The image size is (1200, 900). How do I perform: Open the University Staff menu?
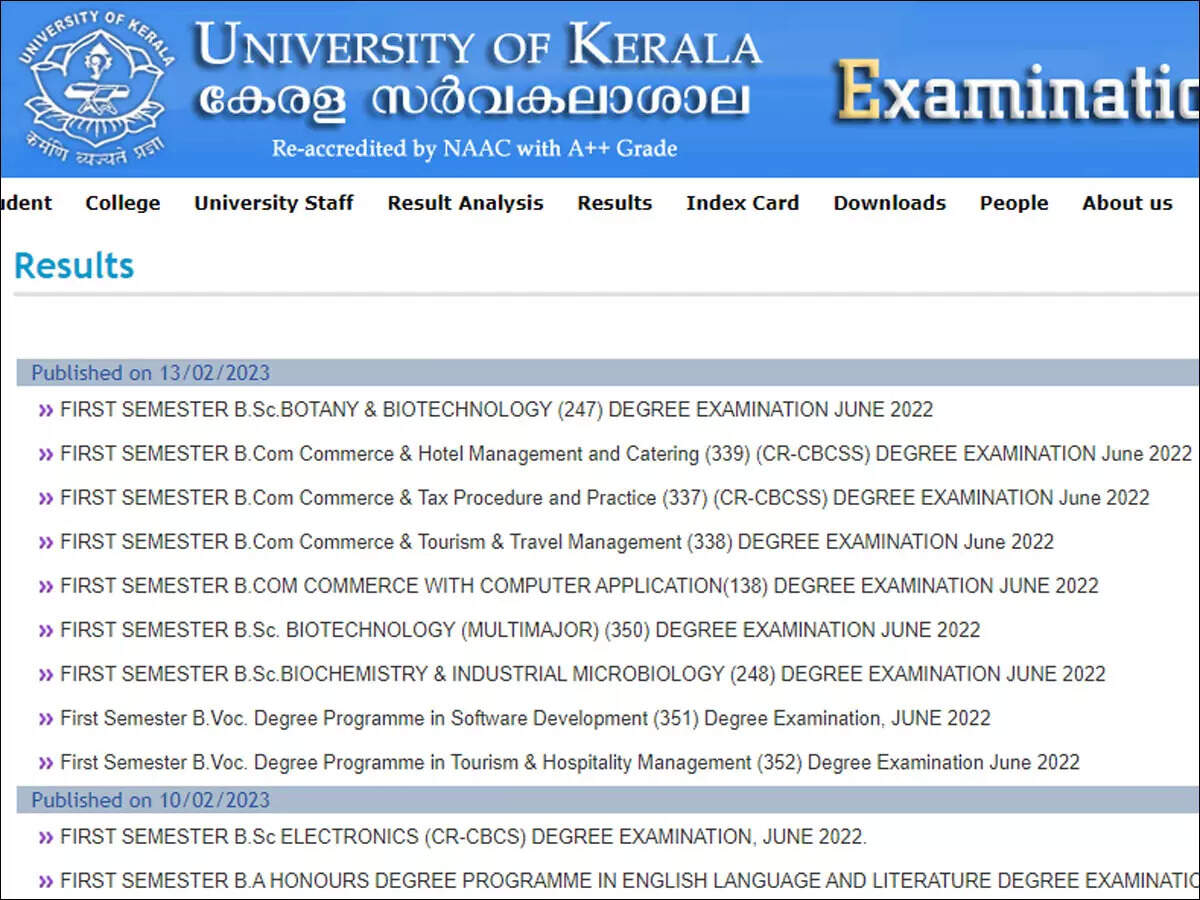pos(274,203)
